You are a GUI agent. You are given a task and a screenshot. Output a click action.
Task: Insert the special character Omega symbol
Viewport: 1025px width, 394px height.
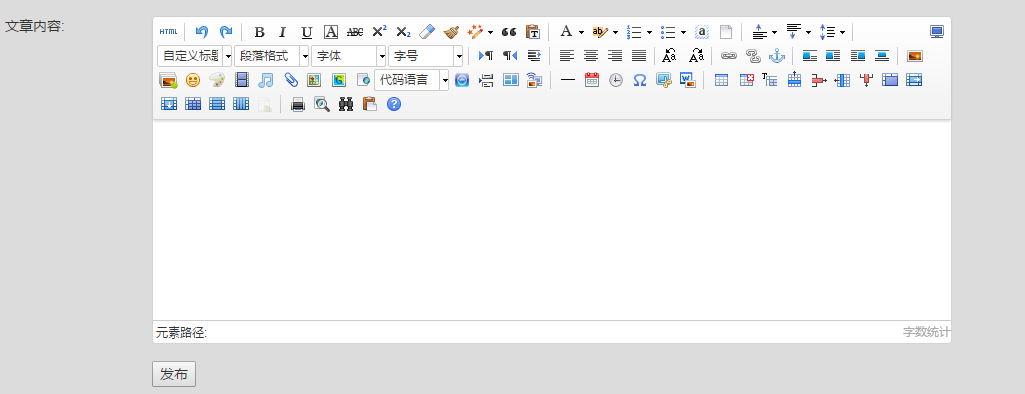click(640, 80)
